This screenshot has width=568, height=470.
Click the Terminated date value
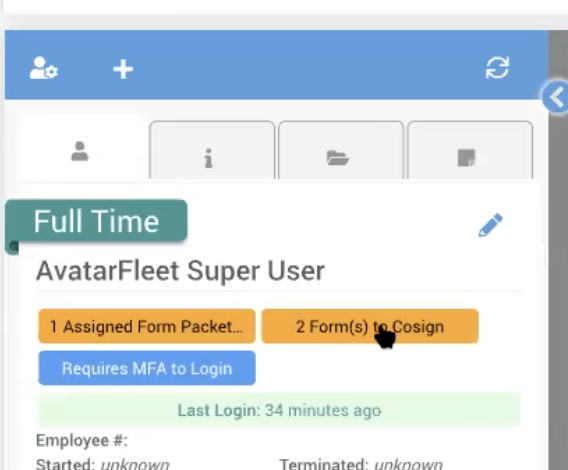point(408,464)
